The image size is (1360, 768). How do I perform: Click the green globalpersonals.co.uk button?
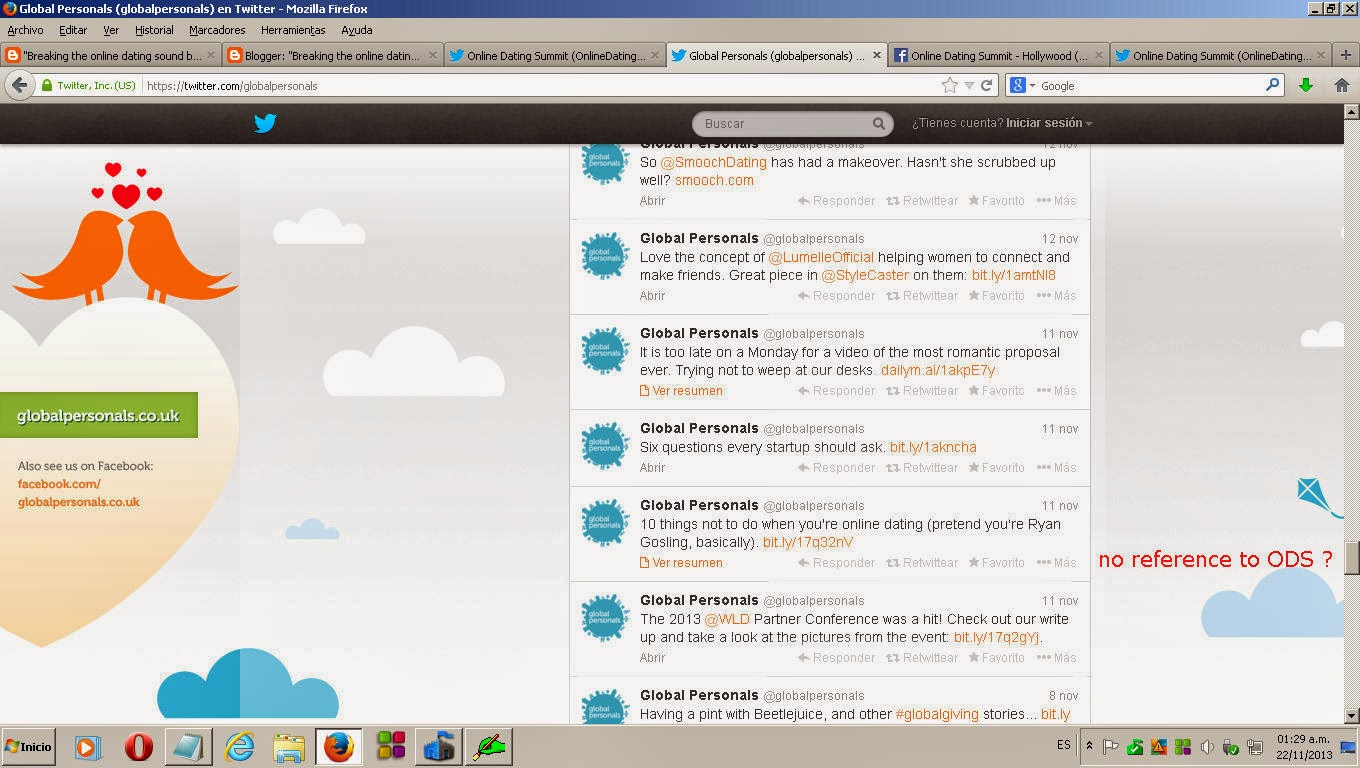[x=98, y=415]
